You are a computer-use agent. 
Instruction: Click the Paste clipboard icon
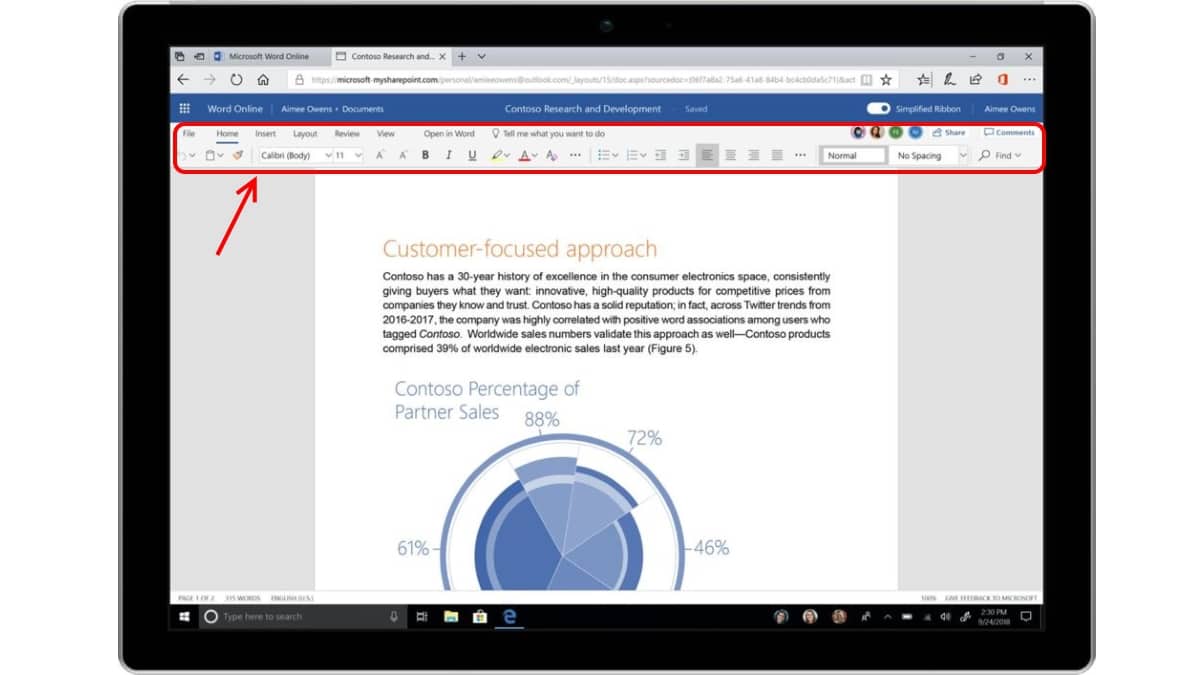tap(210, 155)
